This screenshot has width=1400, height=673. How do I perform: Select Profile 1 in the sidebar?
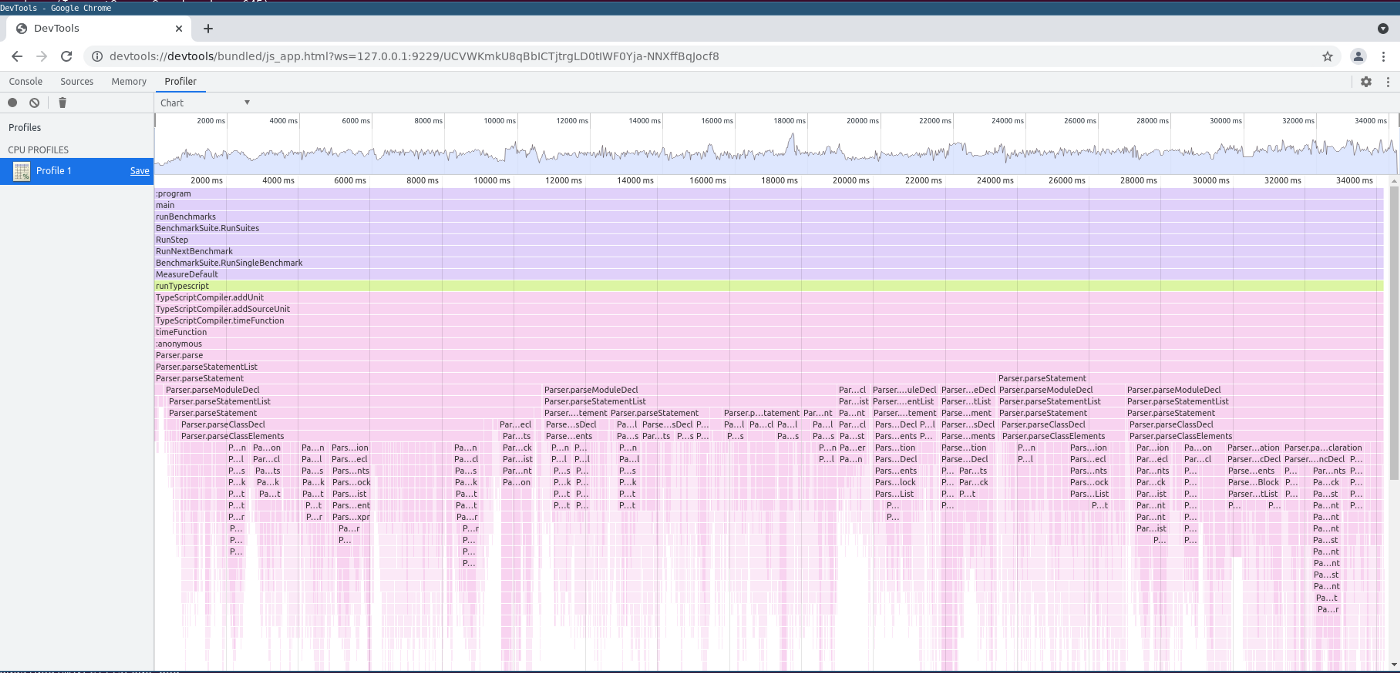click(55, 171)
